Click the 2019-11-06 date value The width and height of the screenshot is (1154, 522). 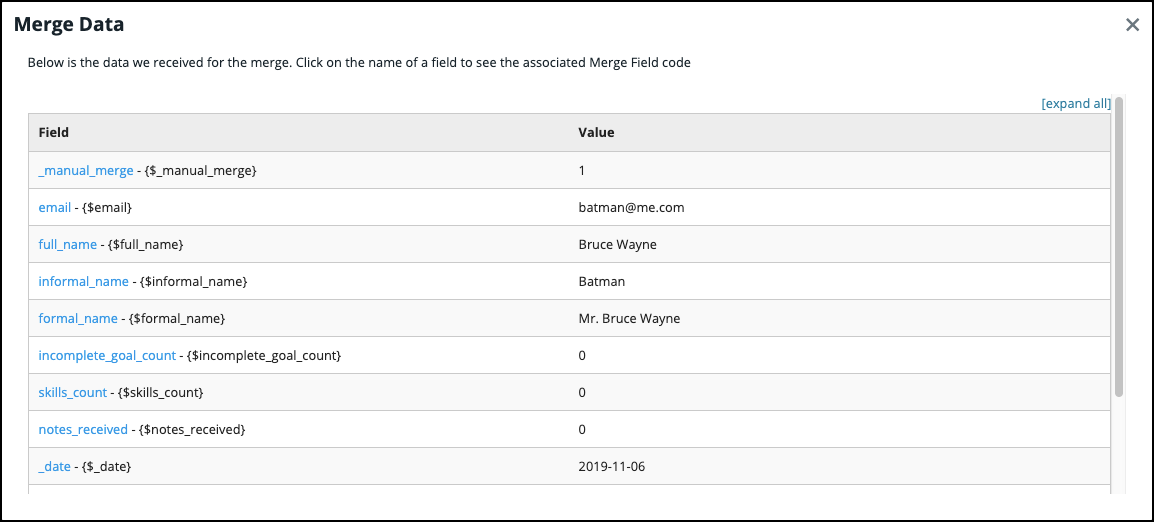611,467
